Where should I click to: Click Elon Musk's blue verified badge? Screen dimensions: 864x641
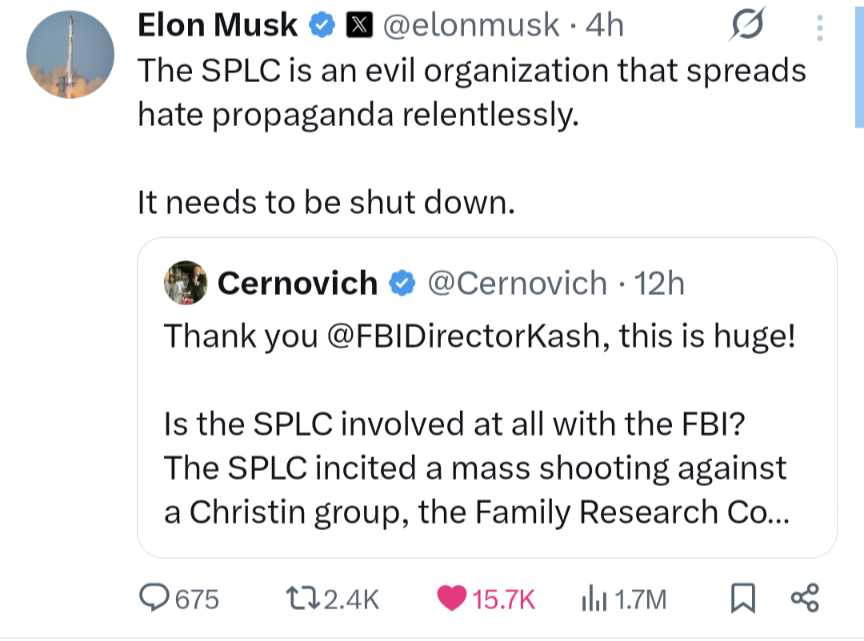pyautogui.click(x=322, y=26)
